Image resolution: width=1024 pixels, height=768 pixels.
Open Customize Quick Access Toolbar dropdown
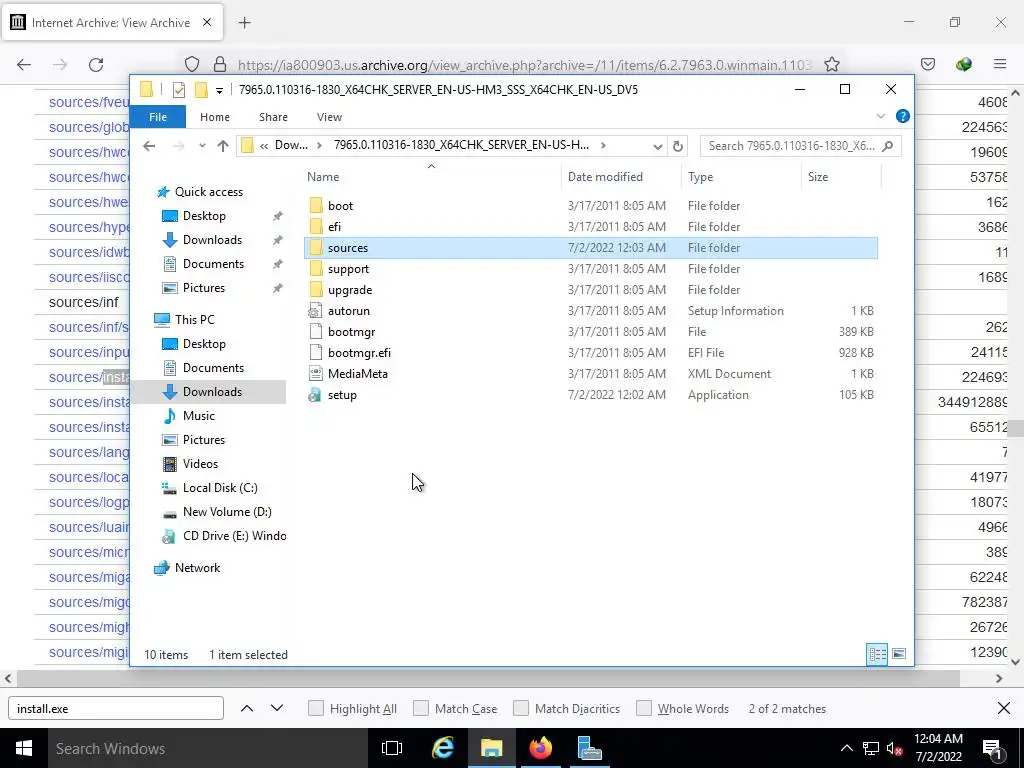(x=219, y=91)
